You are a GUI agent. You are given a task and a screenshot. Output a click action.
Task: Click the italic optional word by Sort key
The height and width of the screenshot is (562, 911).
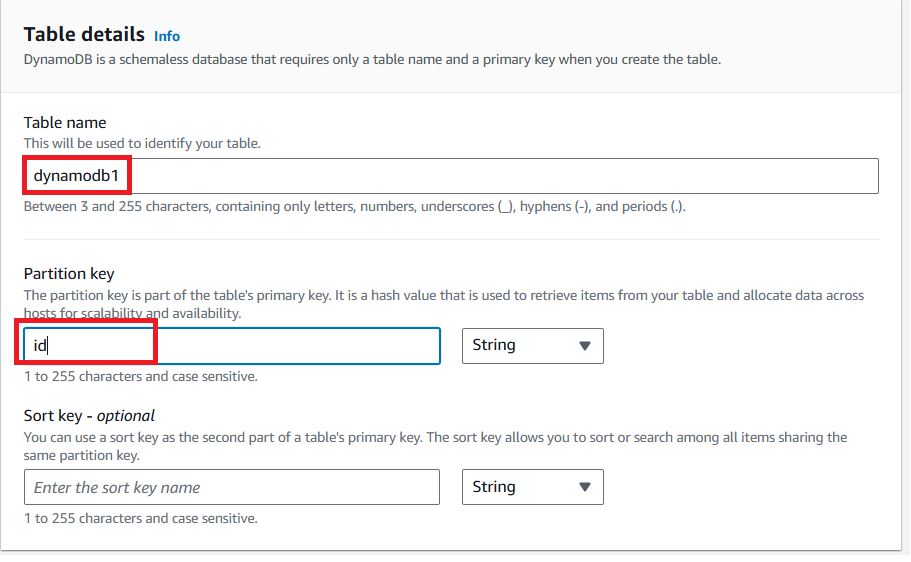(x=126, y=416)
